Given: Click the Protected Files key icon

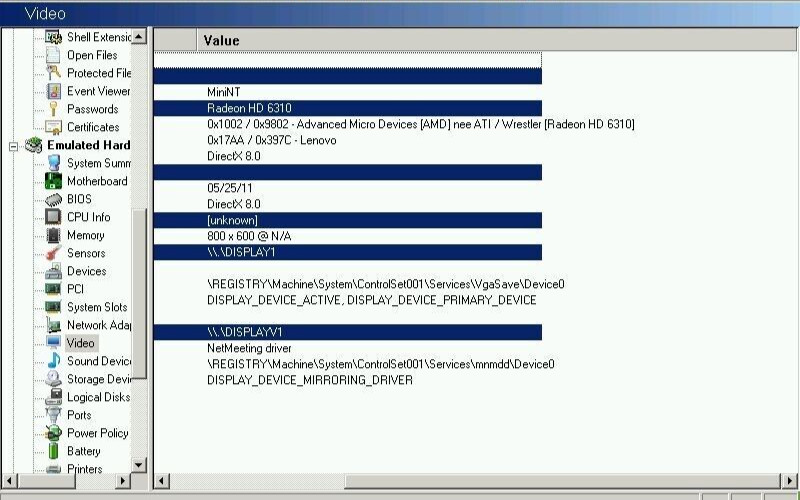Looking at the screenshot, I should pos(53,73).
